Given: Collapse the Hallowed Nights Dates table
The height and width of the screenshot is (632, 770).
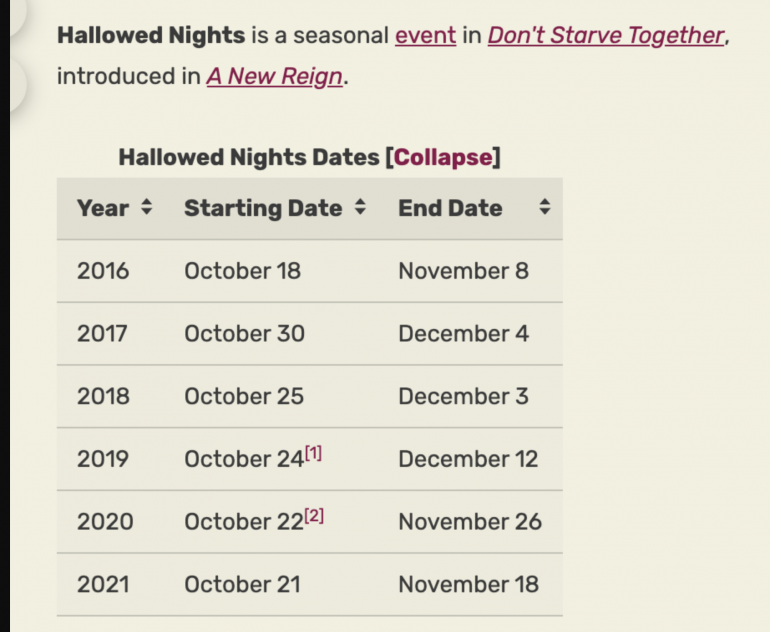Looking at the screenshot, I should 443,157.
